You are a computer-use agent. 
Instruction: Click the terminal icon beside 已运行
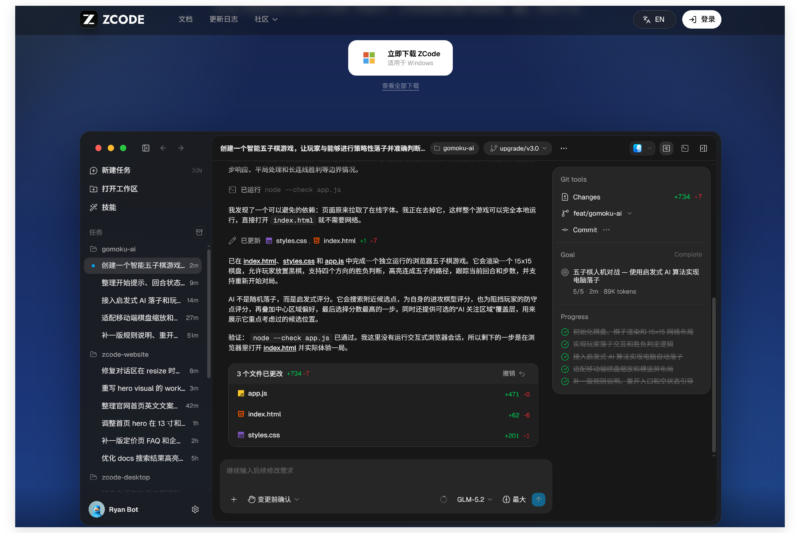(x=232, y=190)
